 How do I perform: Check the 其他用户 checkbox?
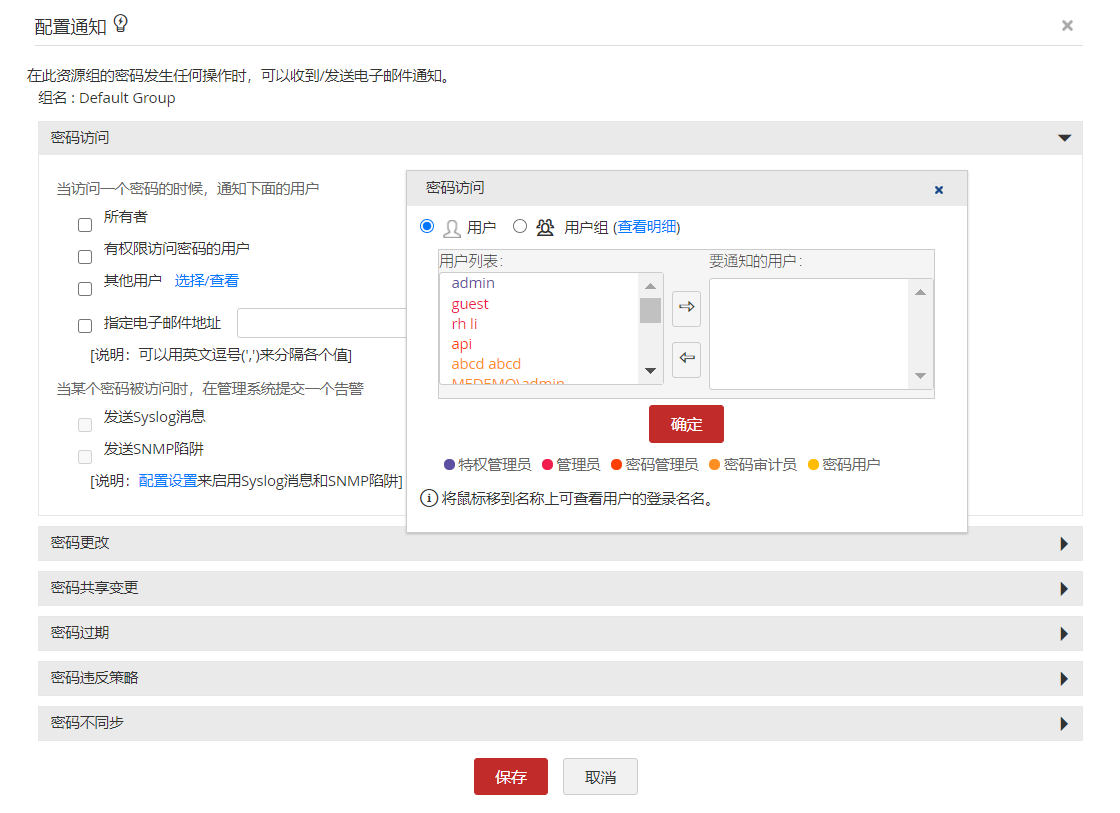85,289
